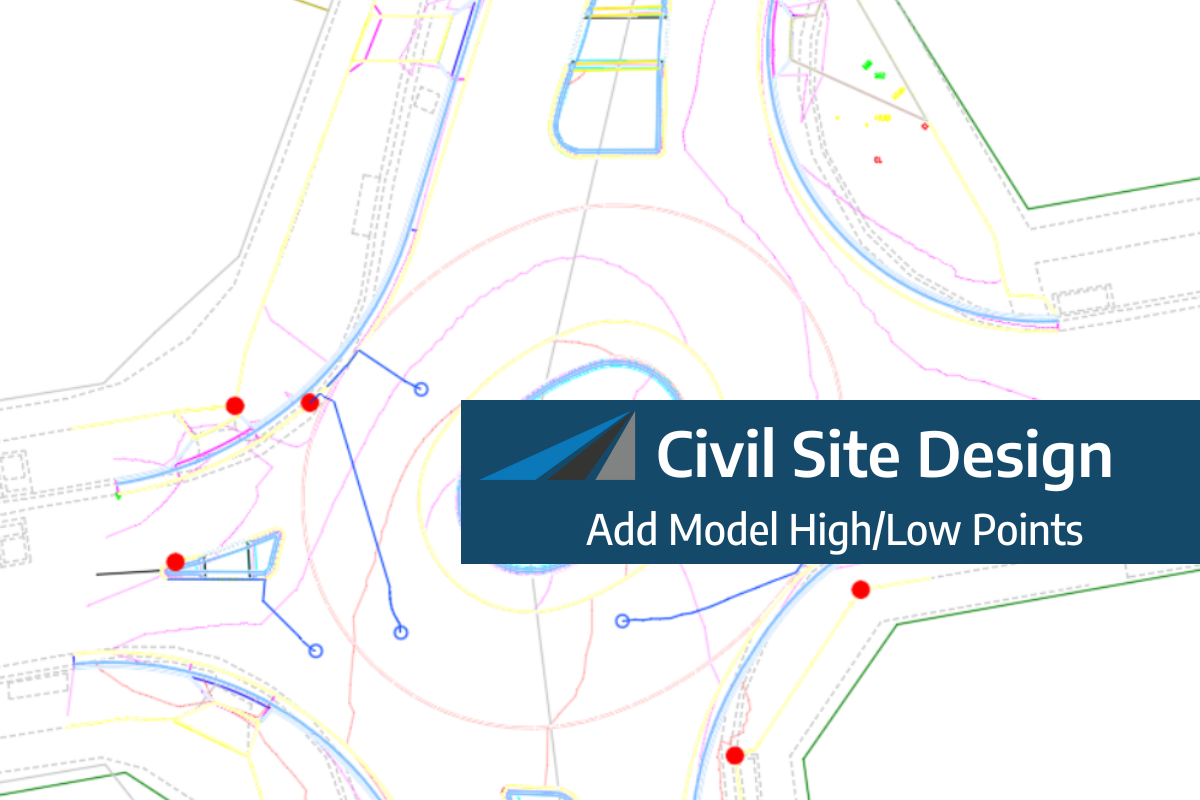
Task: Select red point at yellow line end, upper left
Action: 235,405
